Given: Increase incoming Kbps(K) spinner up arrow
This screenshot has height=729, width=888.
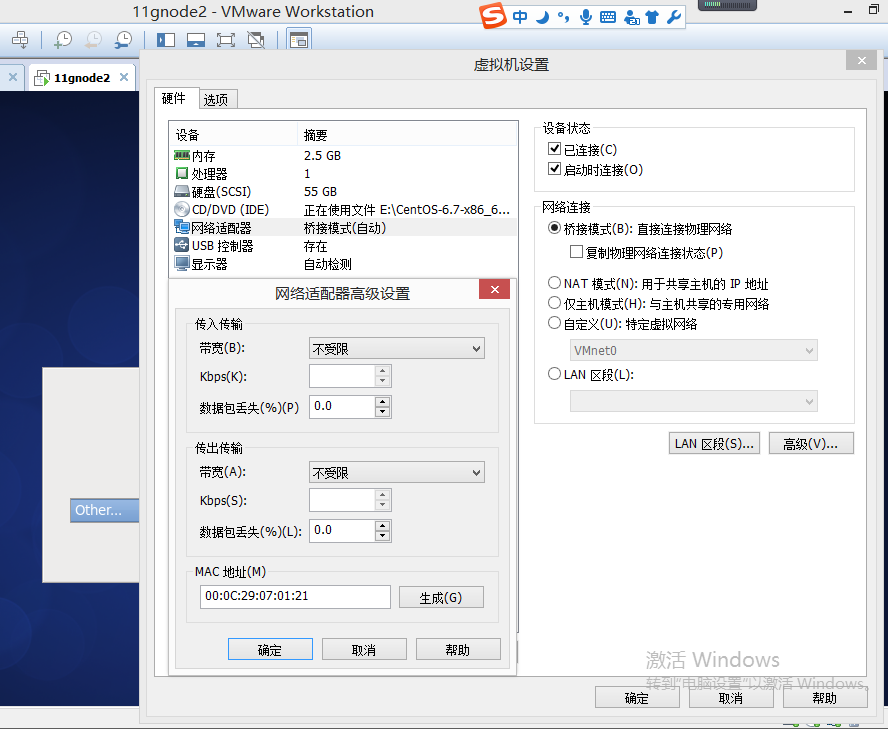Looking at the screenshot, I should (x=383, y=371).
